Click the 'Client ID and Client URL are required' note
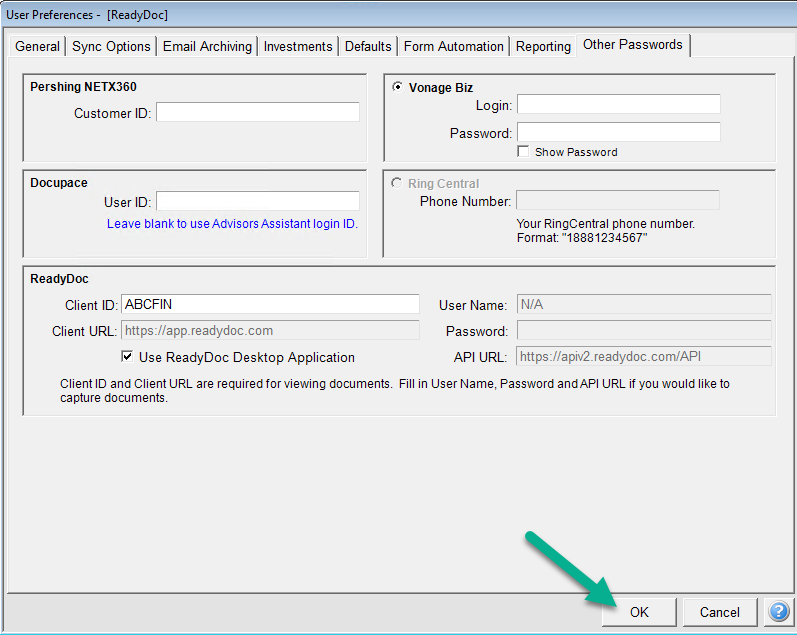Viewport: 797px width, 635px height. [395, 390]
